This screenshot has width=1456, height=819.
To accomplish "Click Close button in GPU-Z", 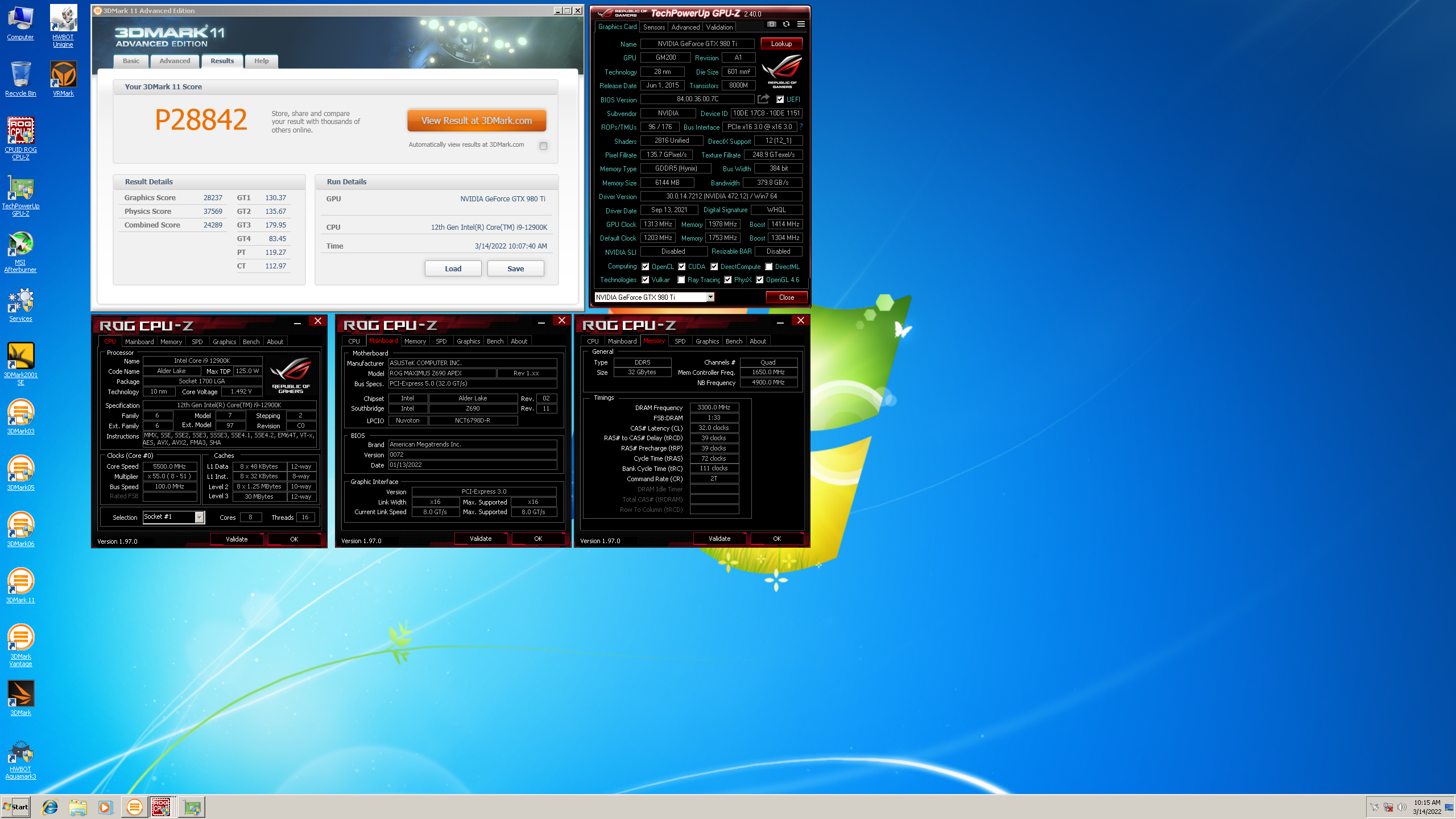I will coord(787,297).
